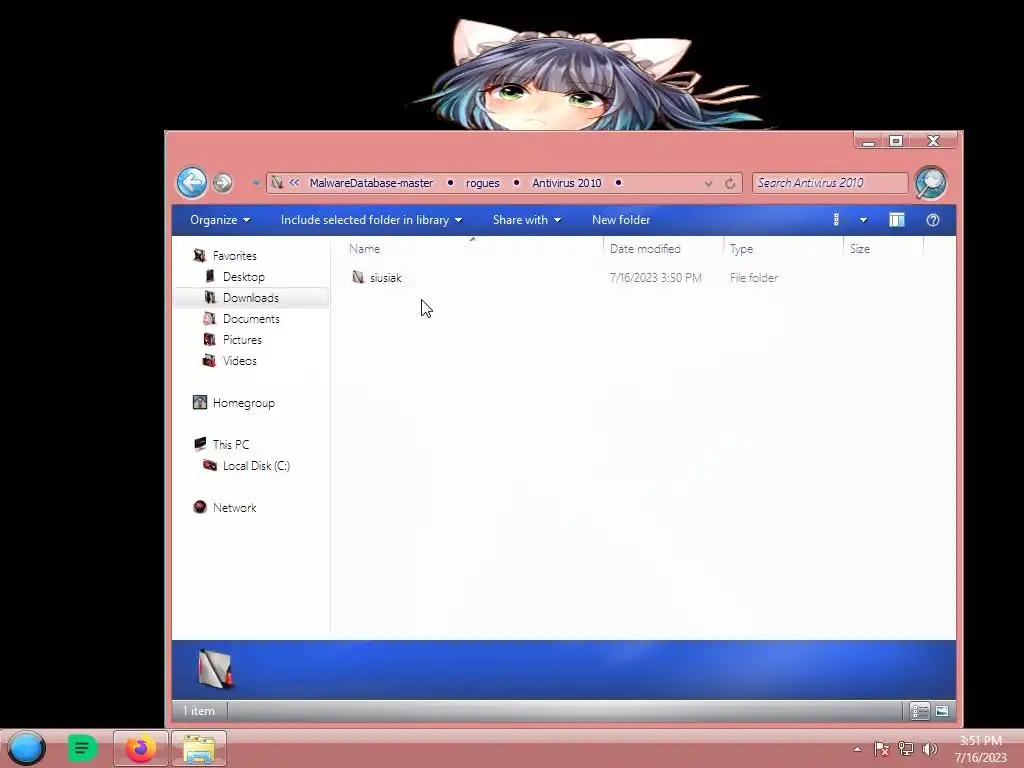Click the Favorites star icon
Screen dimensions: 1024x768
pos(200,255)
